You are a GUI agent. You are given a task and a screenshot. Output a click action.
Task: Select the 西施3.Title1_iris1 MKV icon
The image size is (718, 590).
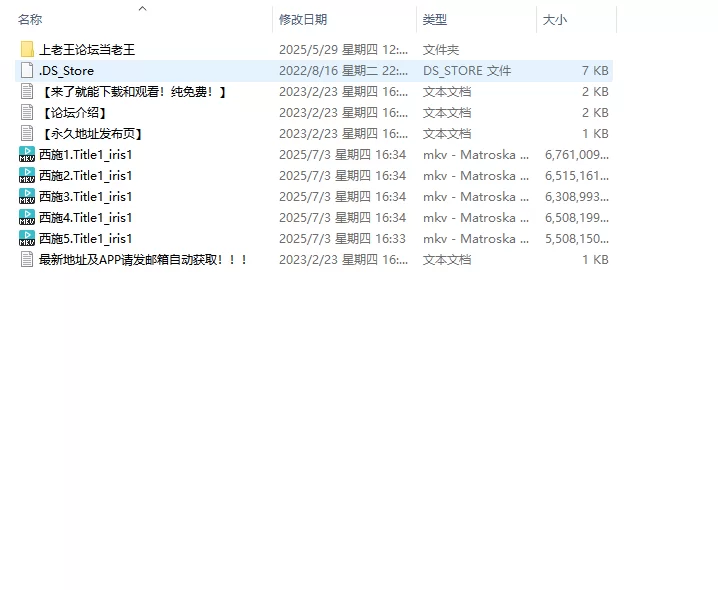click(27, 197)
